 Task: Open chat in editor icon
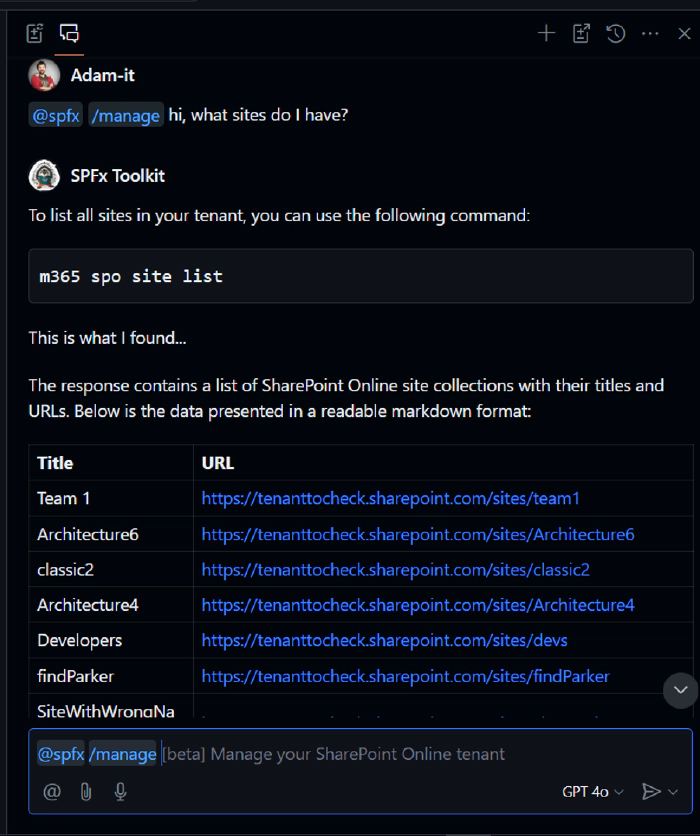[x=581, y=34]
